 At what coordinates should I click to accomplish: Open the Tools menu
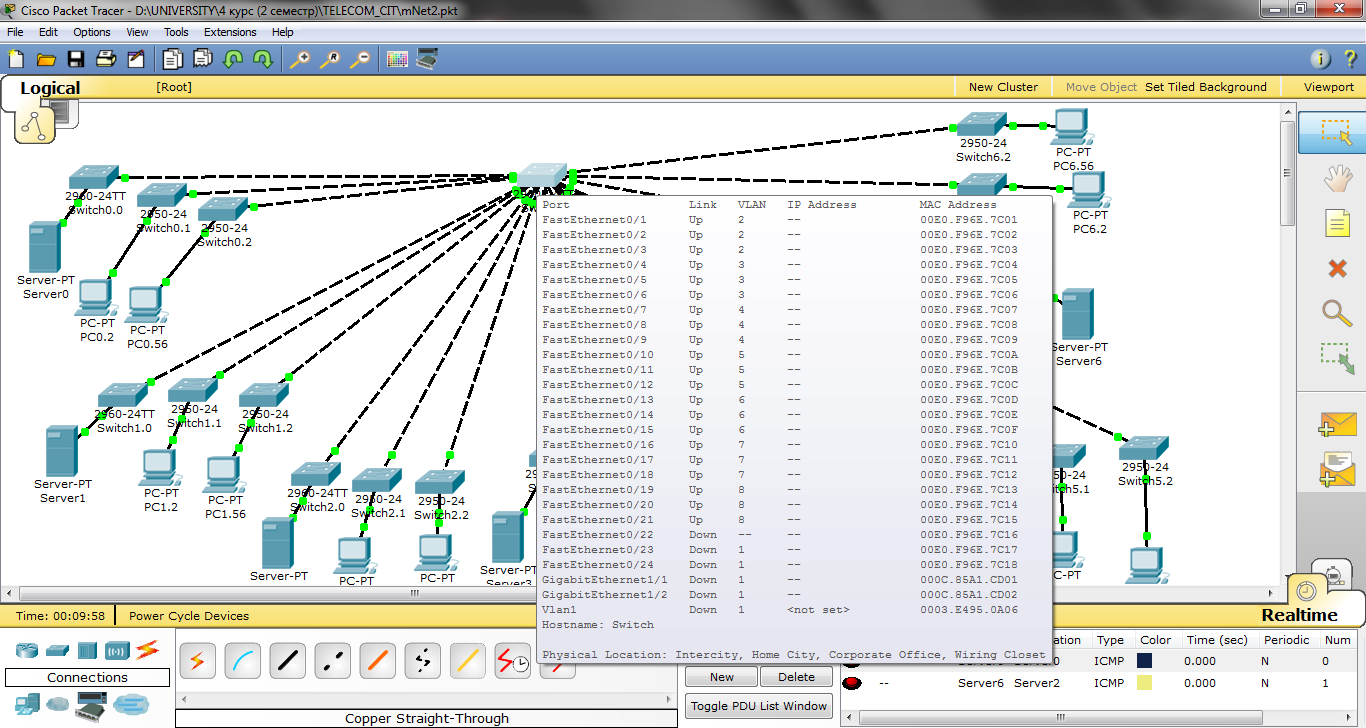tap(176, 32)
